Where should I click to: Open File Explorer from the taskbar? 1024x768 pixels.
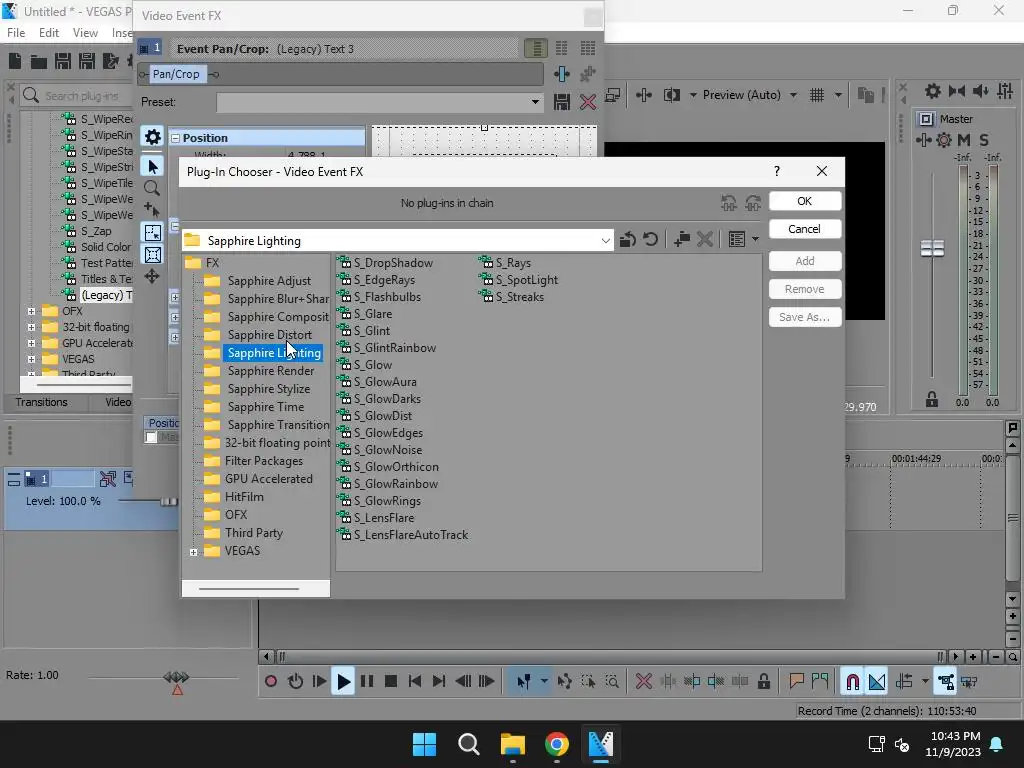(x=513, y=744)
